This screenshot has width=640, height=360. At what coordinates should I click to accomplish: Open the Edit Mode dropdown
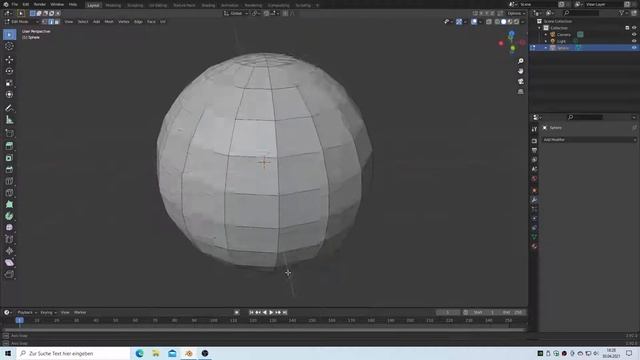coord(22,22)
